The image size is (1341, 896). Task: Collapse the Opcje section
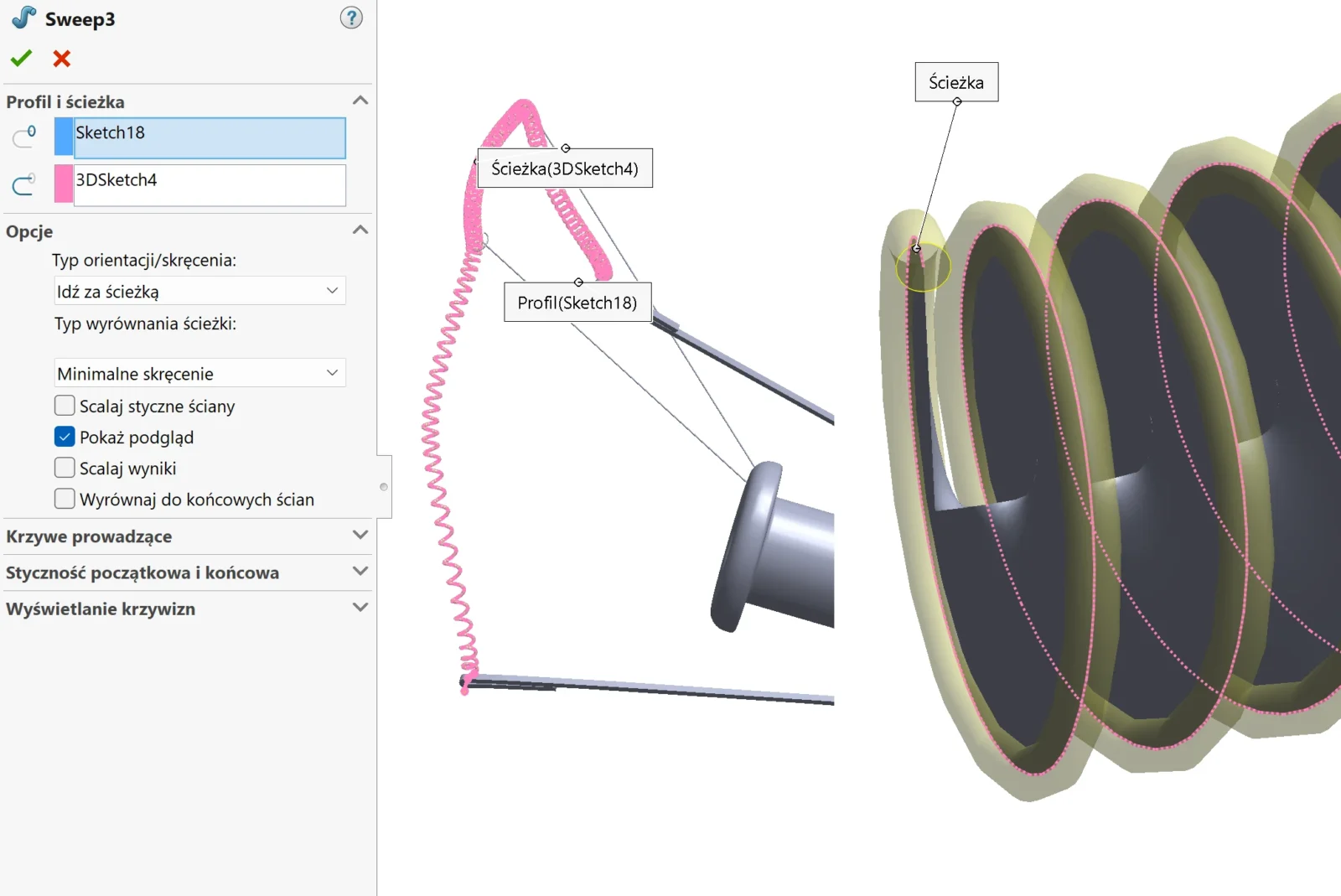point(360,230)
